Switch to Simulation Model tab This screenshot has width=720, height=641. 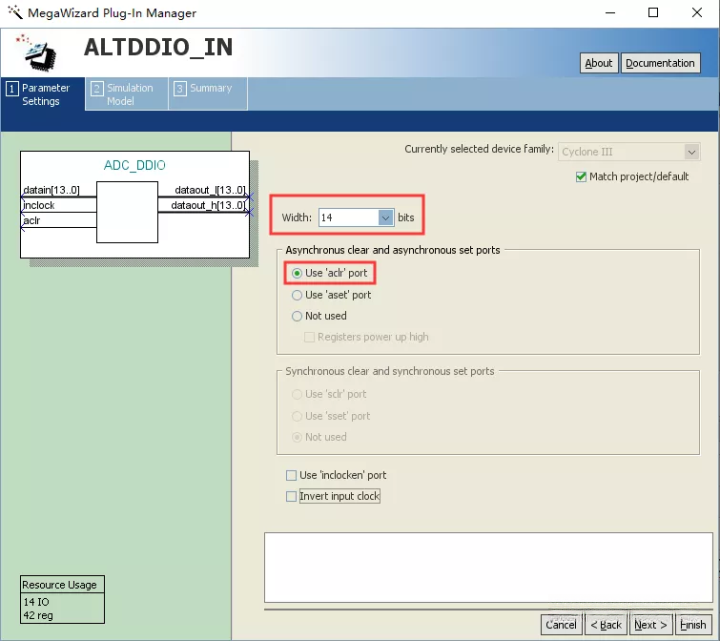pyautogui.click(x=127, y=94)
